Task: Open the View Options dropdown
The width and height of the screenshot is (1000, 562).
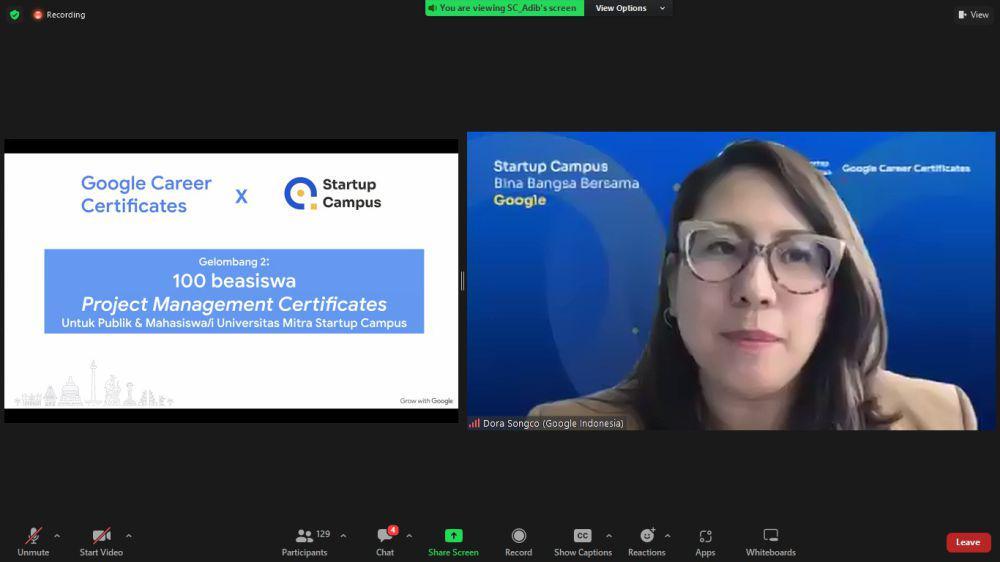Action: (629, 8)
